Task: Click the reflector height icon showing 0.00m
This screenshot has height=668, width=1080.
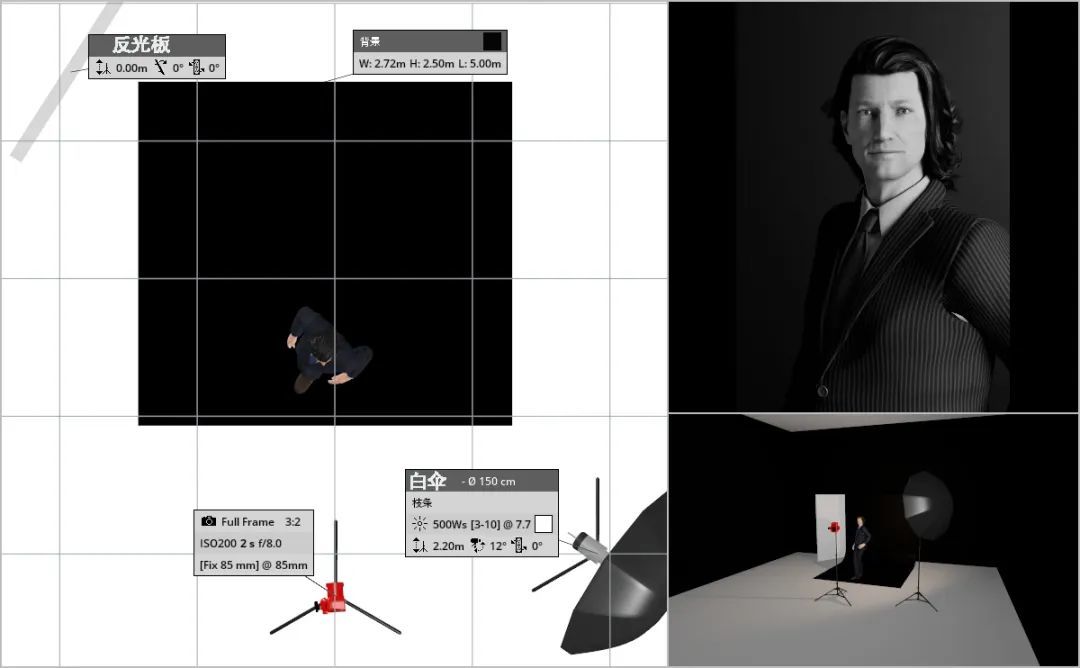Action: [103, 67]
